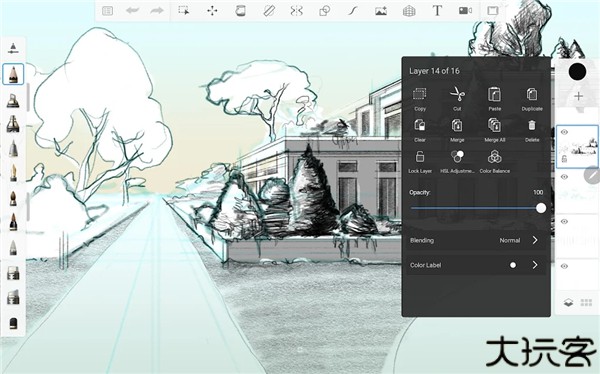
Task: Click the lock icon on the selected layer thumbnail
Action: pos(564,158)
